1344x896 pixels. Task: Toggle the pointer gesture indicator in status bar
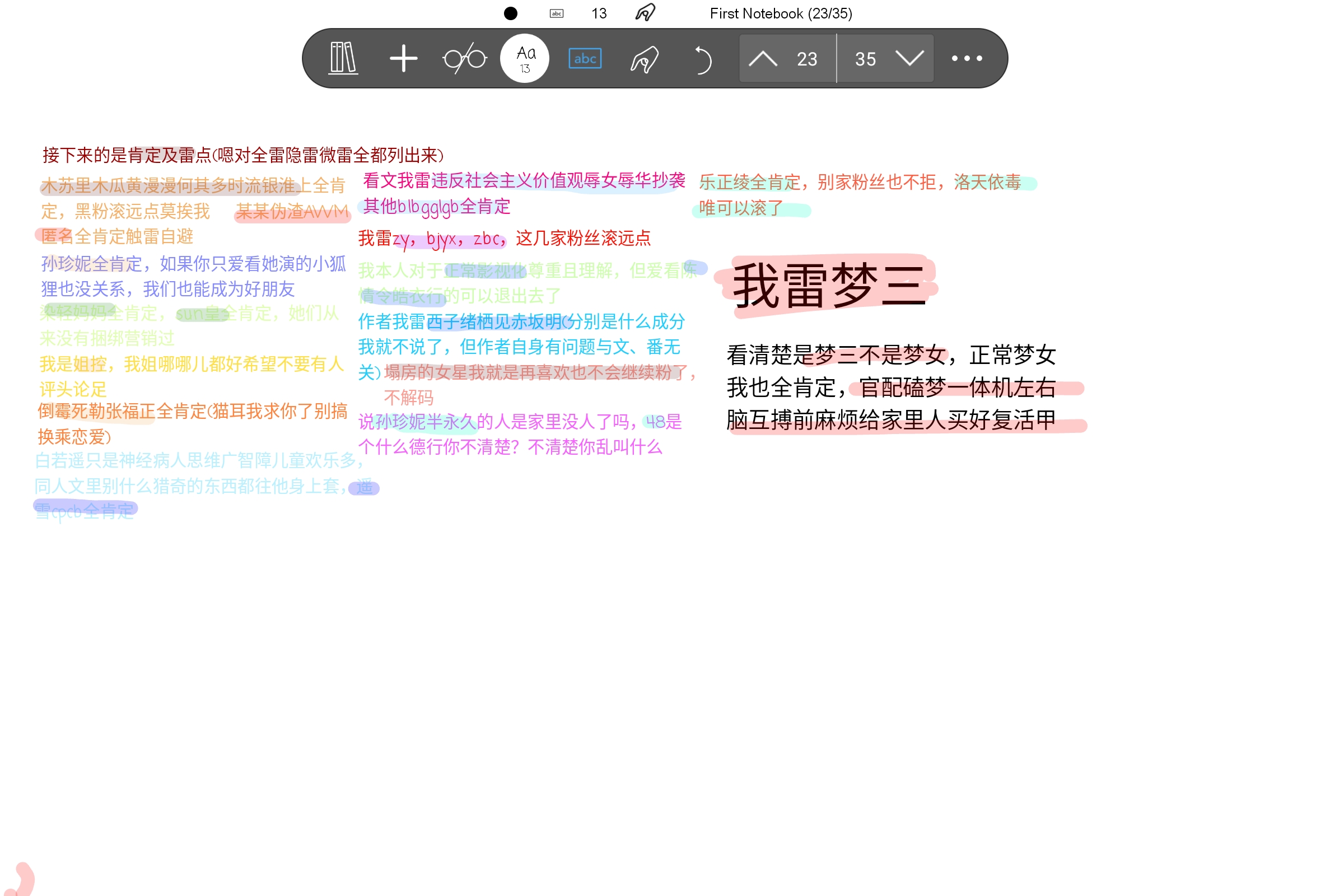click(645, 12)
